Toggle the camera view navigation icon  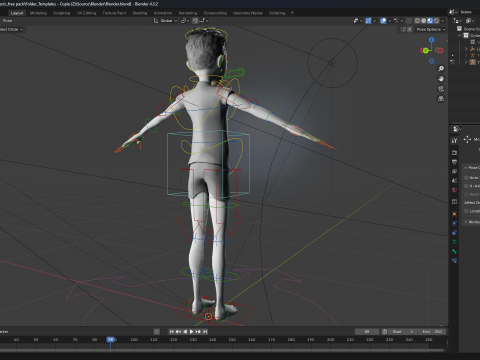click(x=441, y=89)
